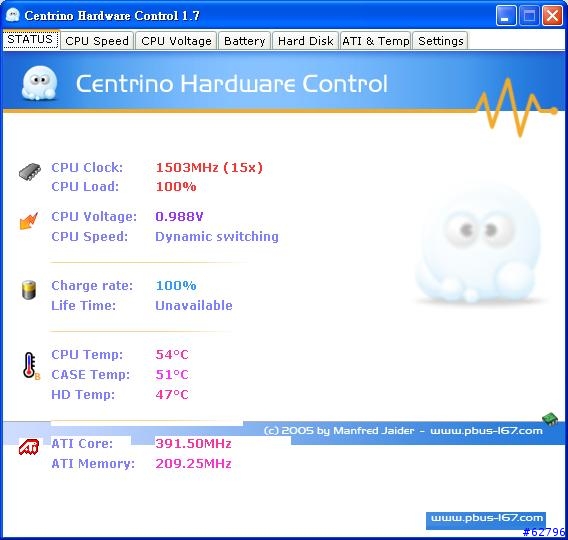Click the Charge rate 100% value
Image resolution: width=568 pixels, height=540 pixels.
176,286
